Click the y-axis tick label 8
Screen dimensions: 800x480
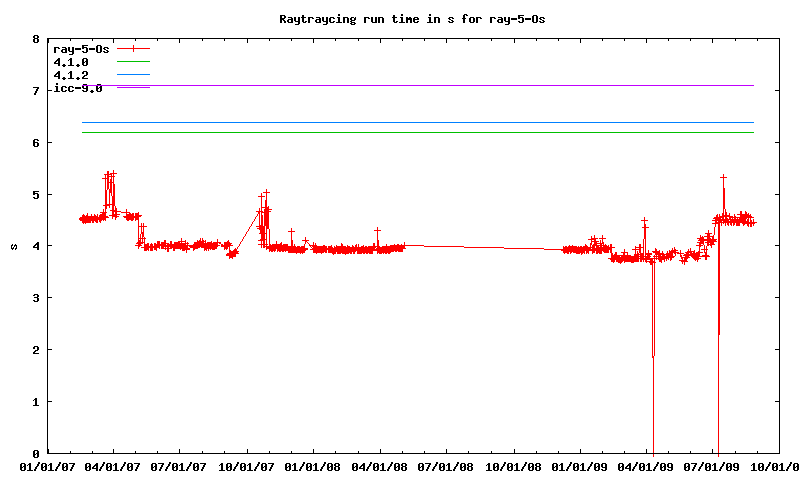(36, 39)
